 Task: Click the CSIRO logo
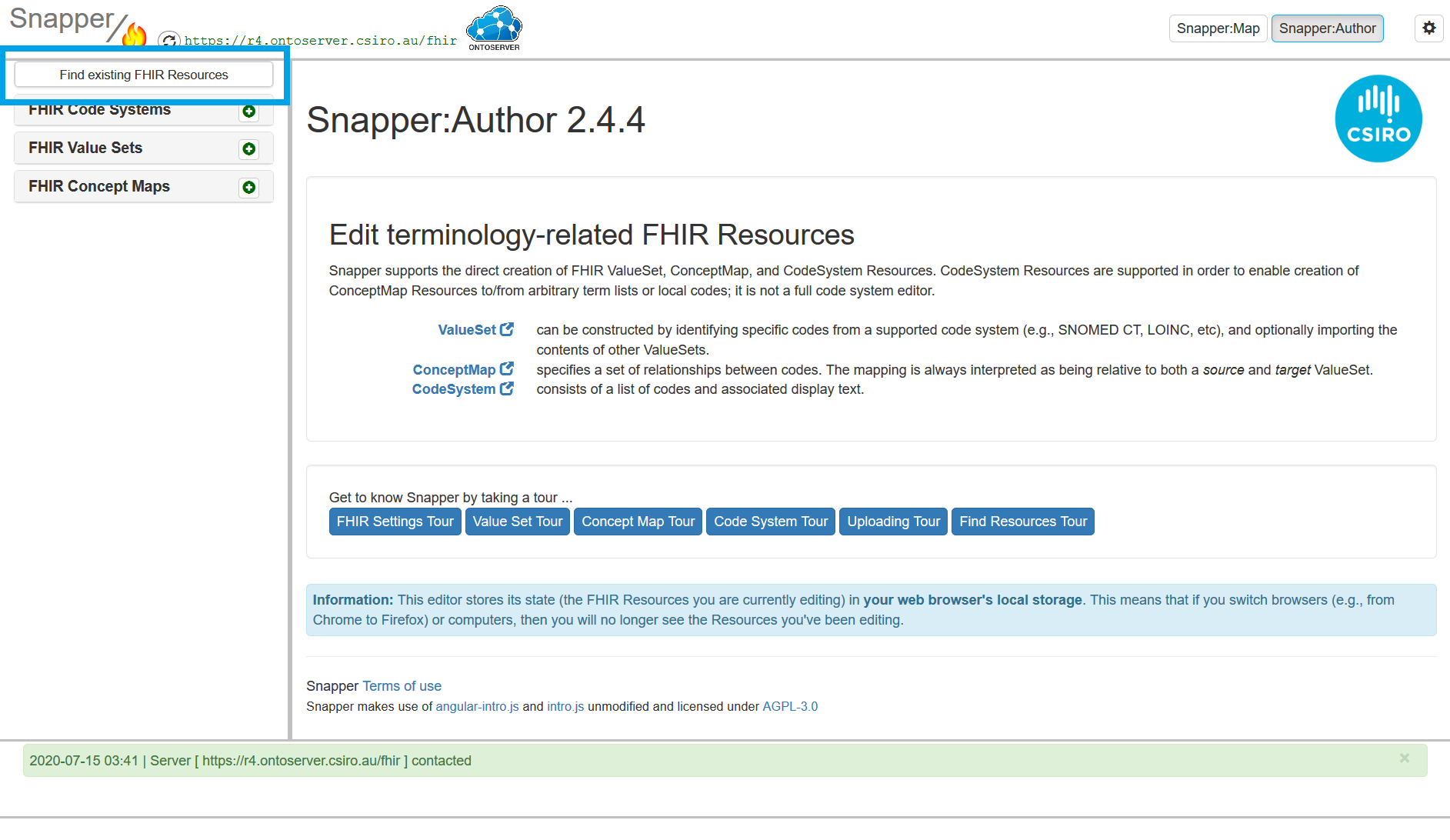pos(1378,118)
